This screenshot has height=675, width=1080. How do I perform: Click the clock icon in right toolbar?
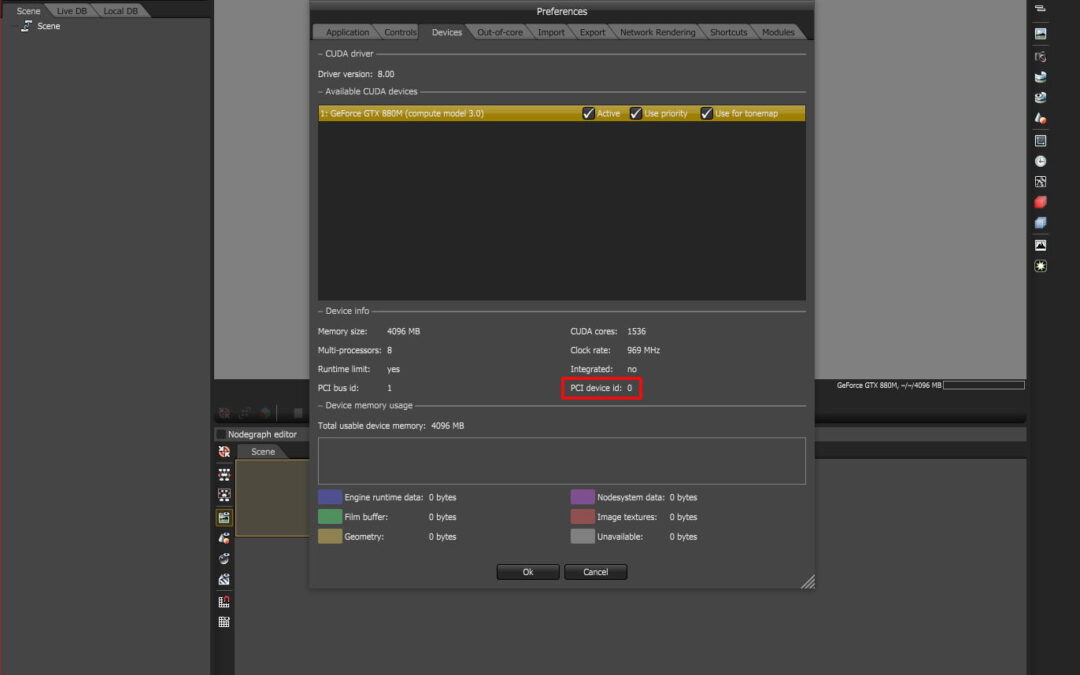tap(1040, 161)
